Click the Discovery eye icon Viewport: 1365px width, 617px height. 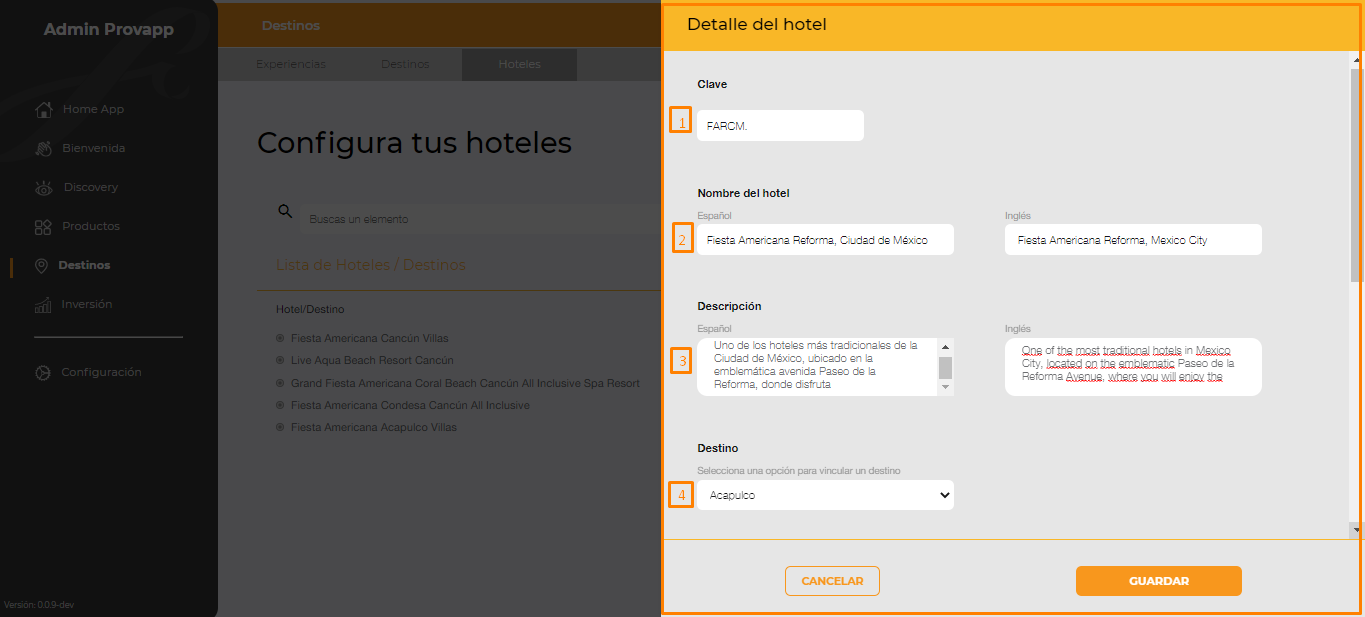point(43,187)
